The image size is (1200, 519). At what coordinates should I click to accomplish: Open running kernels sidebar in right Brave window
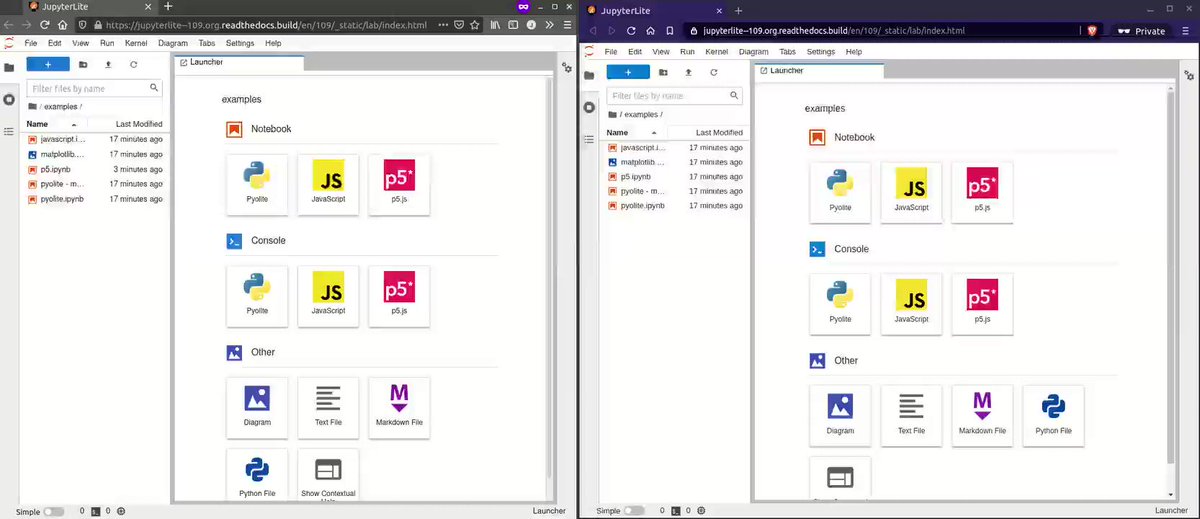[x=590, y=107]
